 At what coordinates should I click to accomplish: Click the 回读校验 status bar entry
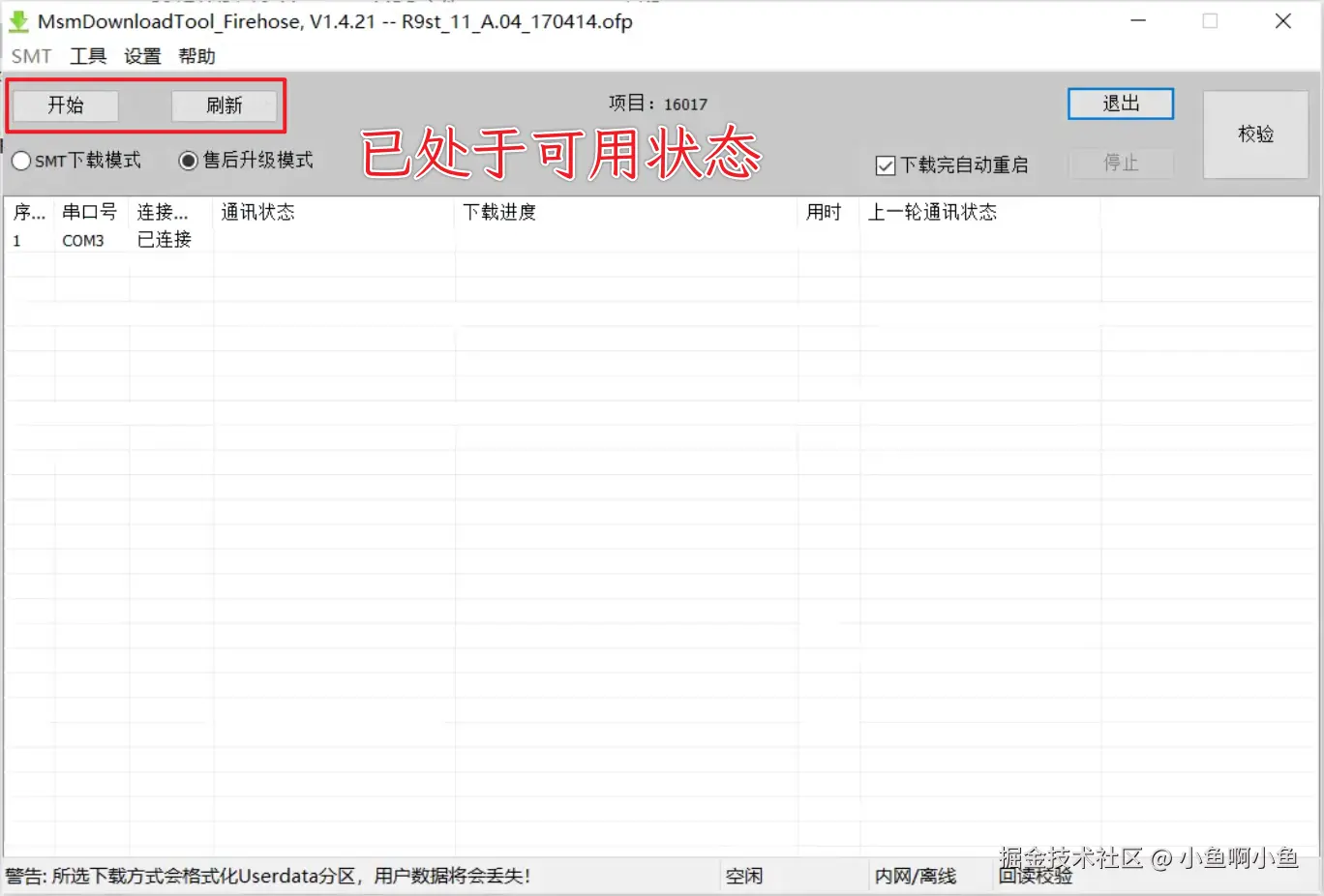click(x=1036, y=877)
